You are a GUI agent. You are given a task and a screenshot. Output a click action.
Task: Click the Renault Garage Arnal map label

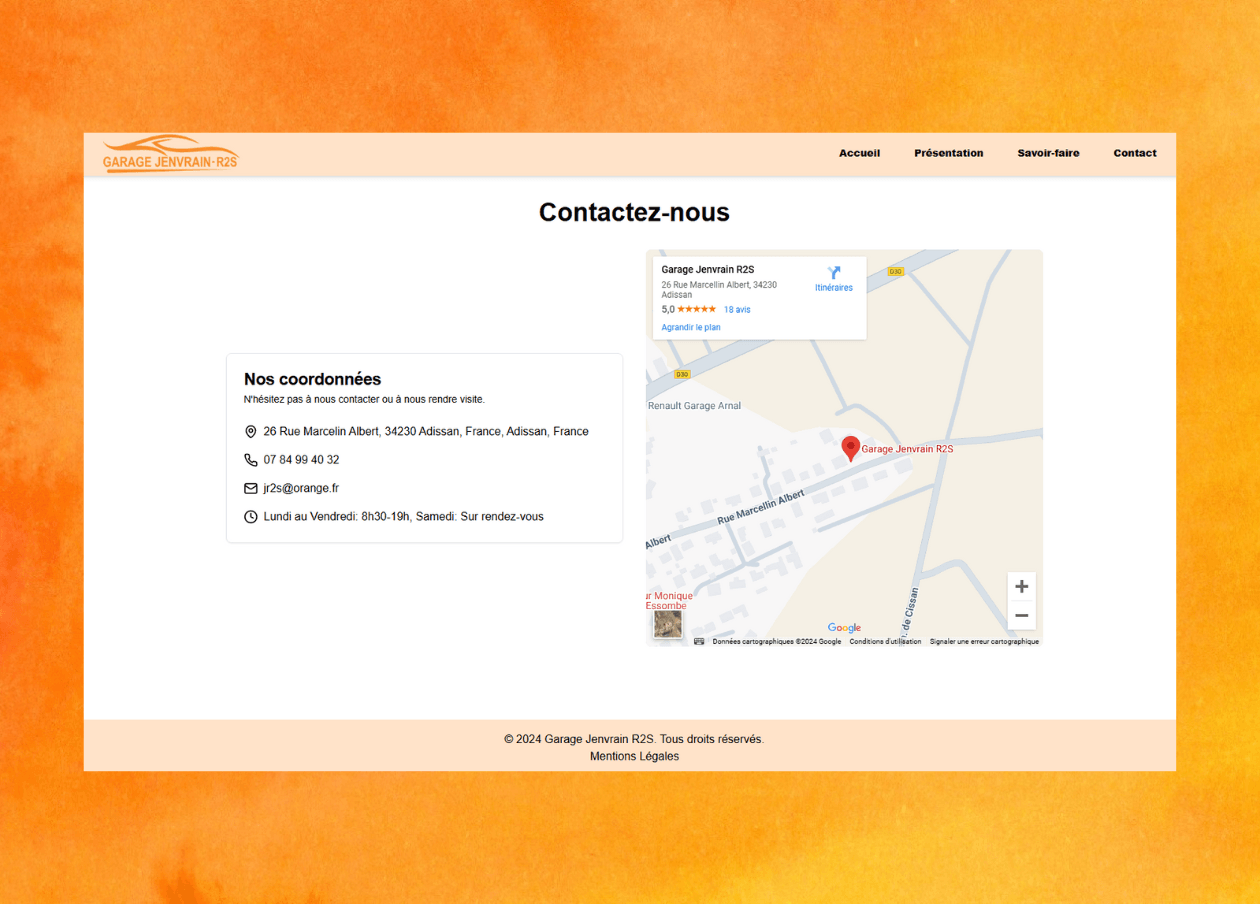pos(694,406)
